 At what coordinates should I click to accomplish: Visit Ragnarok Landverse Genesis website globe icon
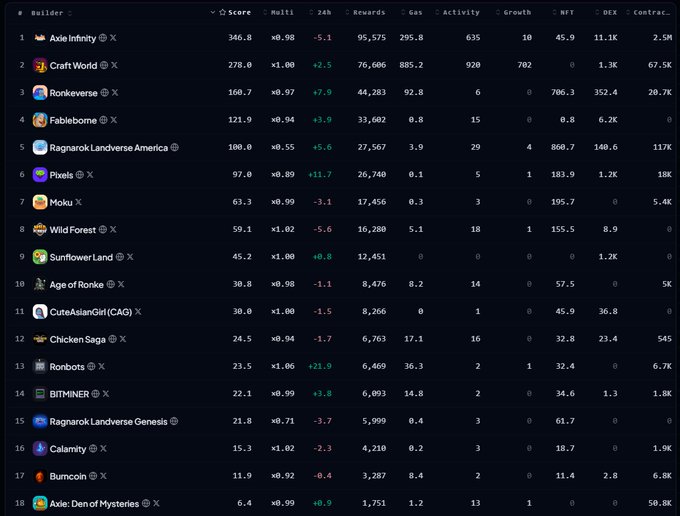tap(174, 421)
